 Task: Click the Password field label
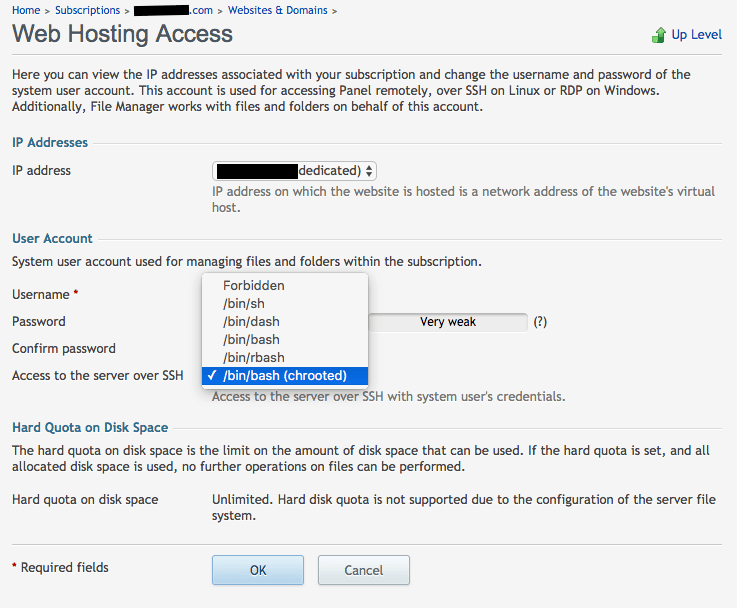point(39,322)
